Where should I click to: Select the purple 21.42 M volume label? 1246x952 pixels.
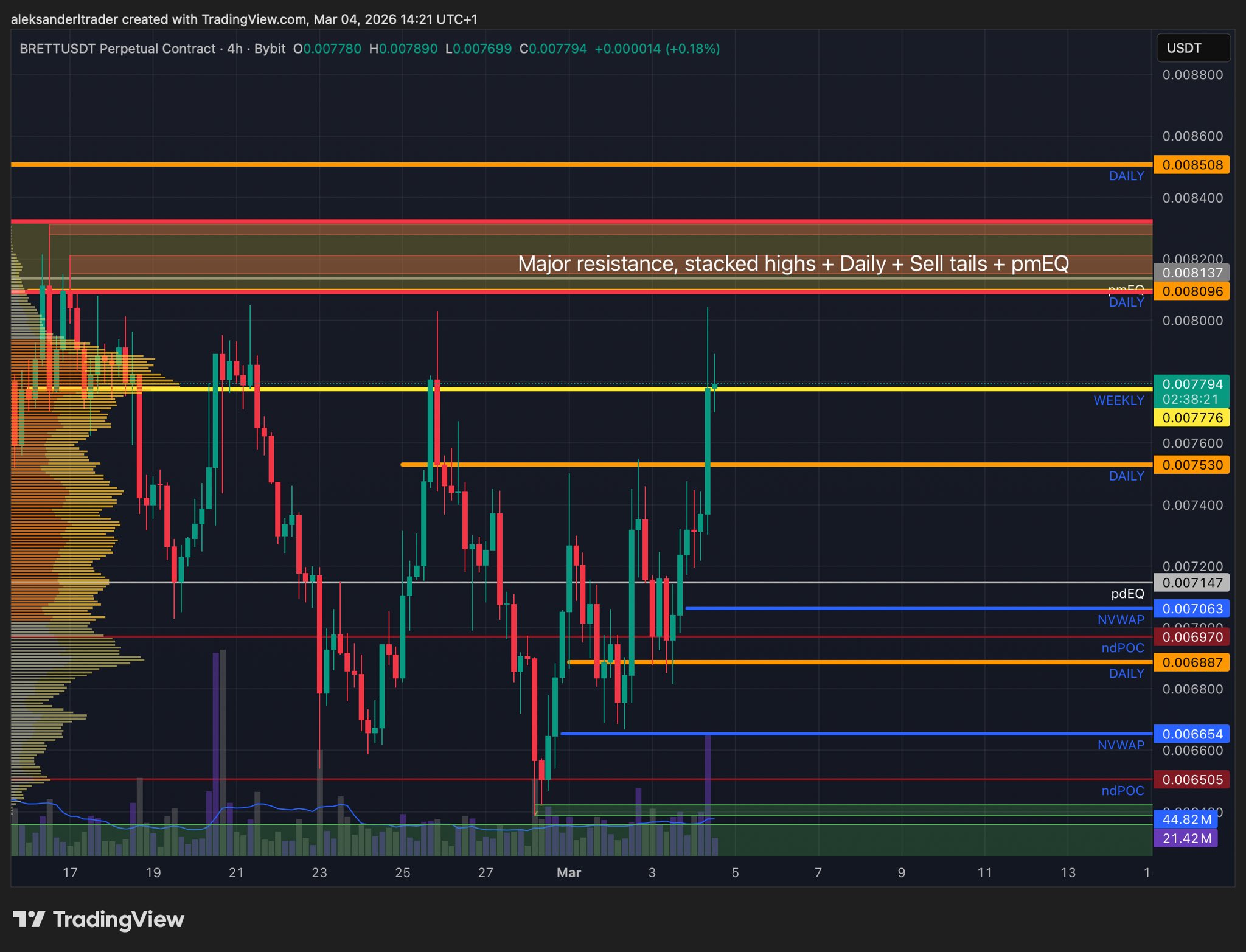tap(1187, 838)
